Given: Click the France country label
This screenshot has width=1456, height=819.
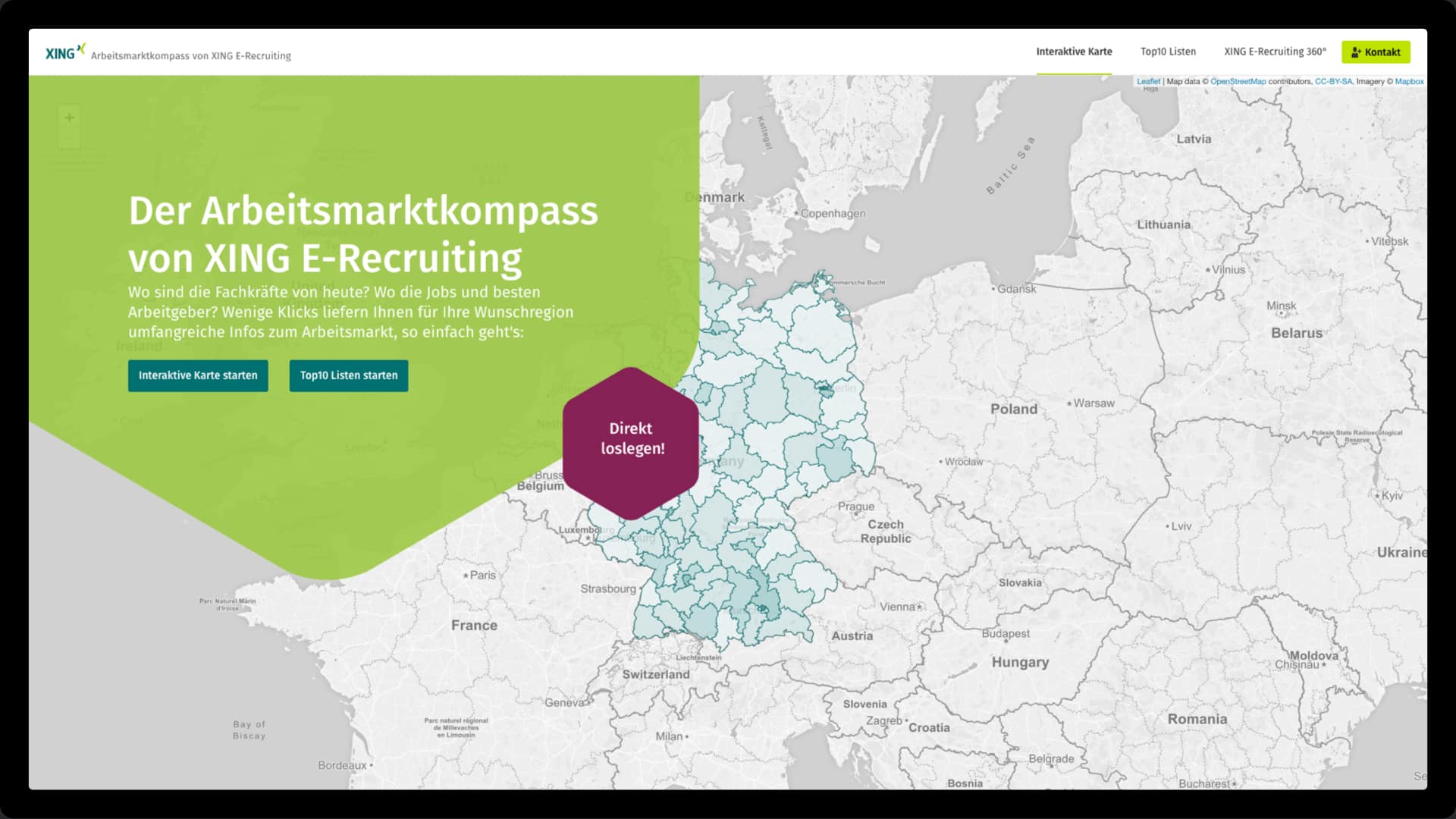Looking at the screenshot, I should (475, 625).
